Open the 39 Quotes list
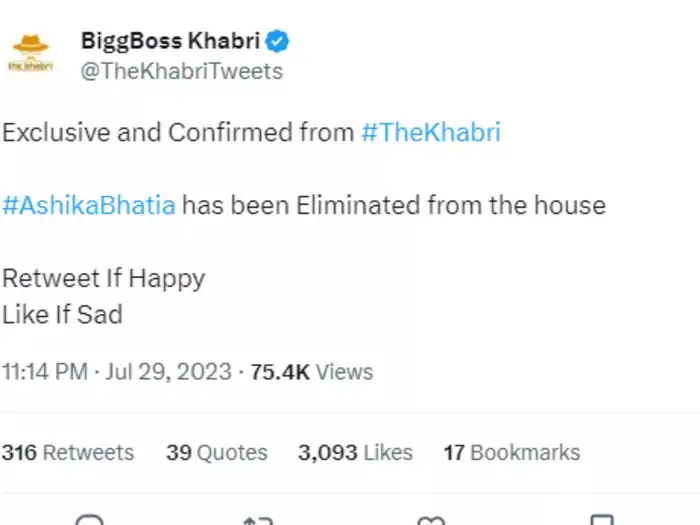The image size is (700, 525). tap(217, 452)
